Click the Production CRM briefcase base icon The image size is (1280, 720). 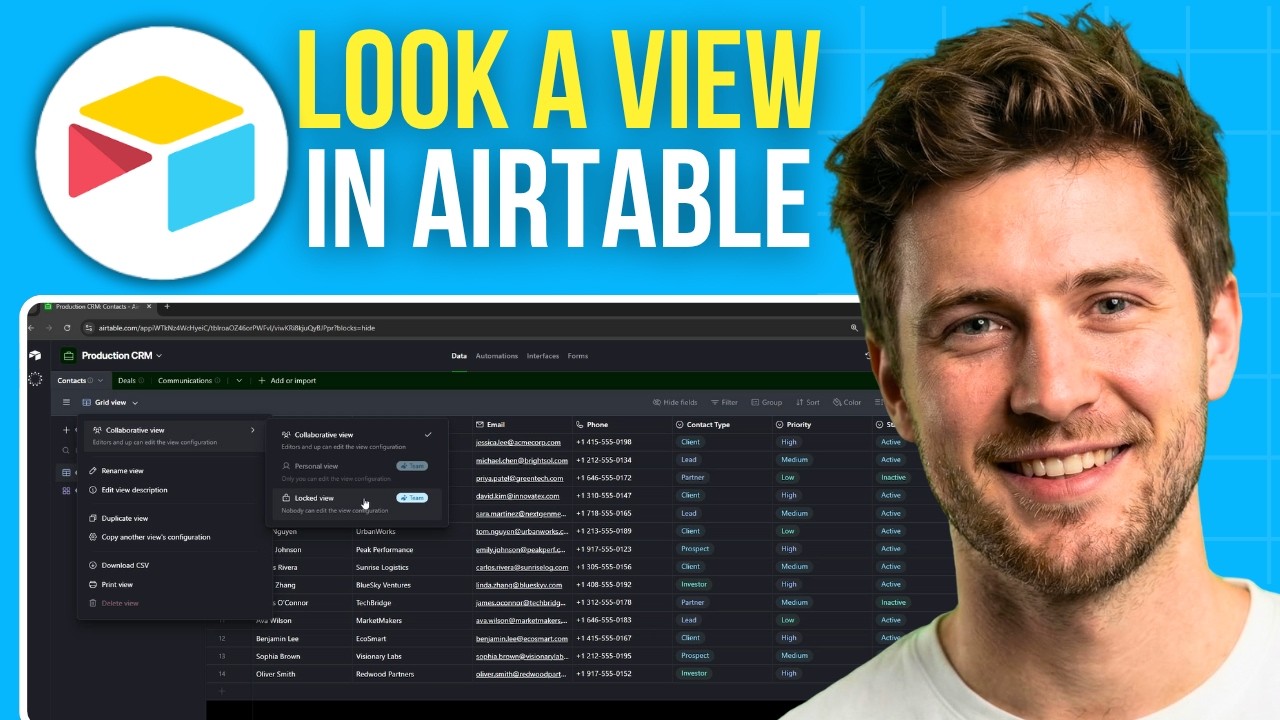point(68,355)
